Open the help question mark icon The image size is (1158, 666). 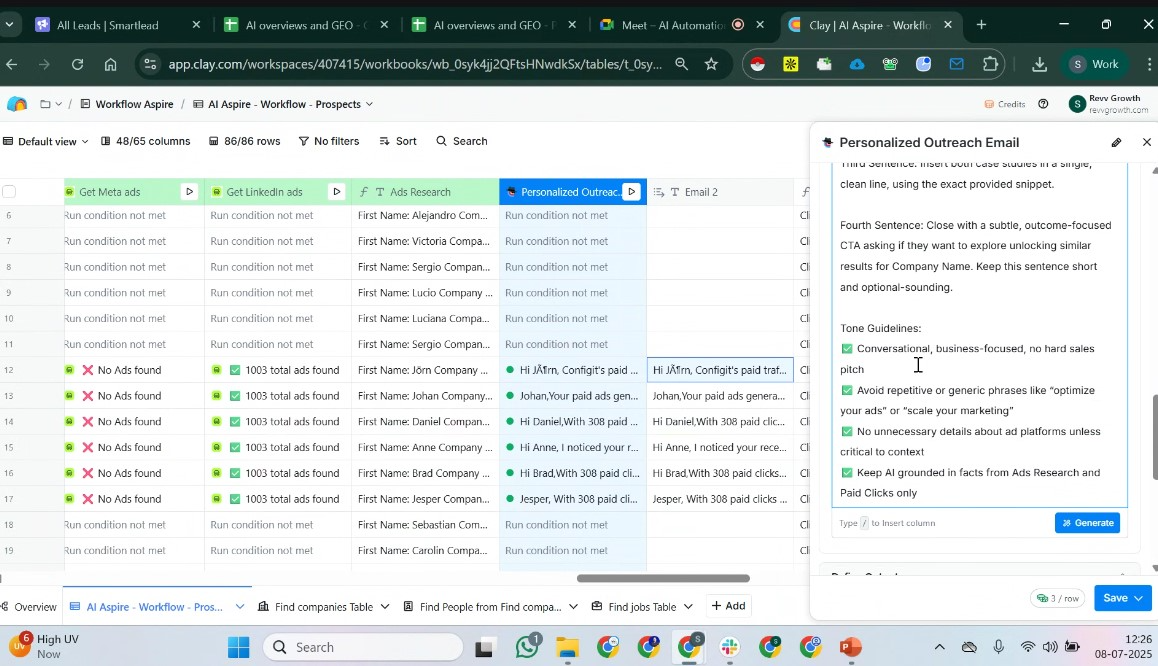coord(1043,104)
